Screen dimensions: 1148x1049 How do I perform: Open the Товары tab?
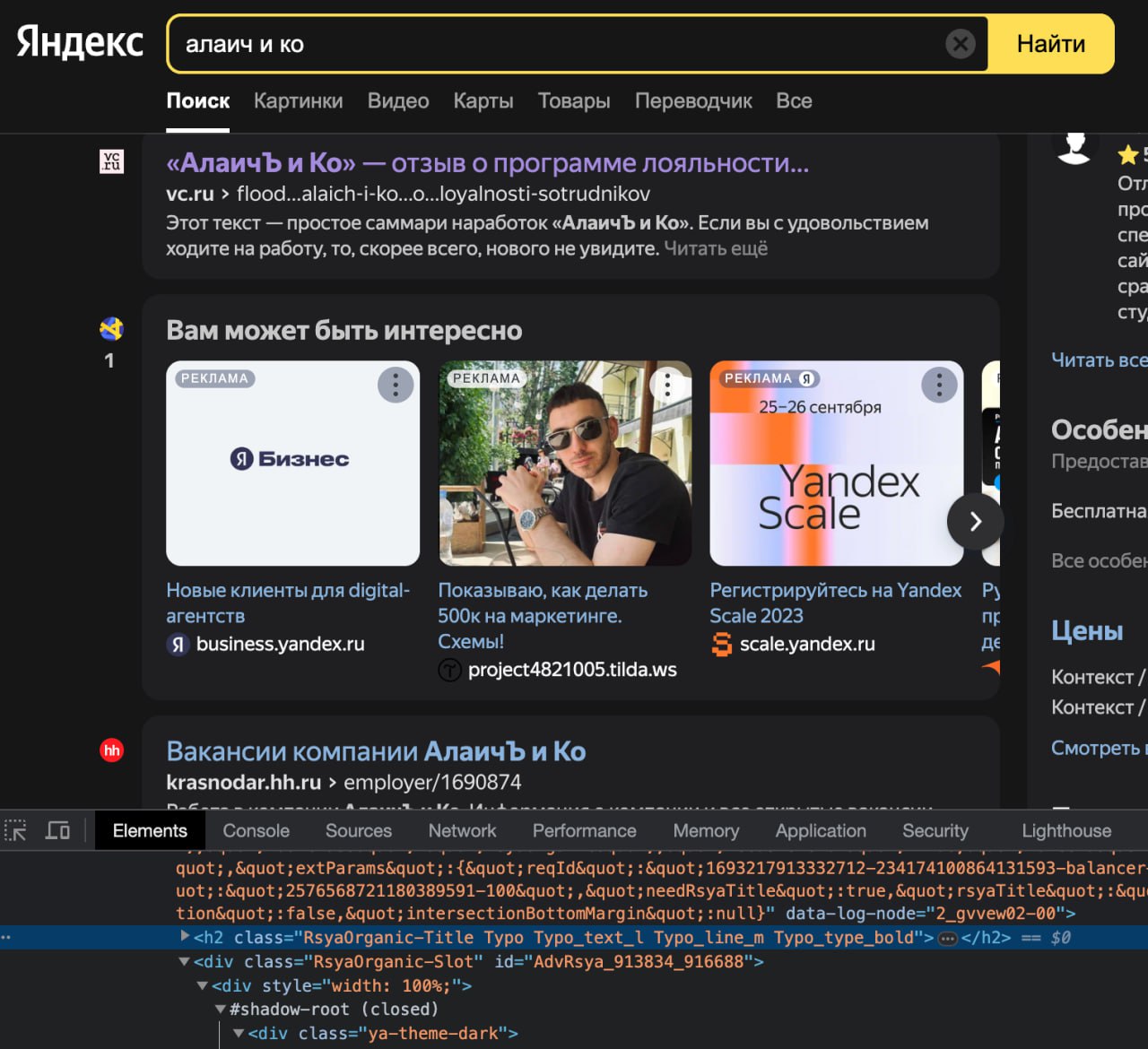(x=574, y=100)
